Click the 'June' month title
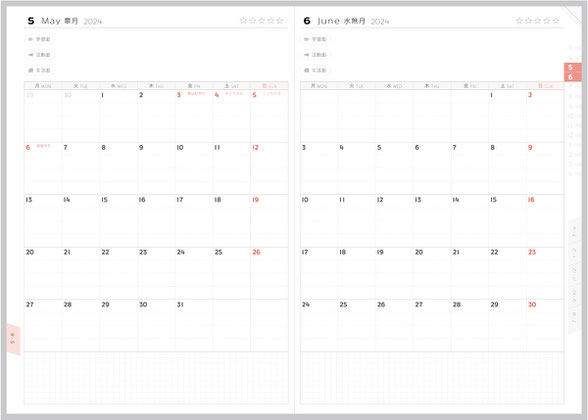The width and height of the screenshot is (588, 420). [x=328, y=21]
